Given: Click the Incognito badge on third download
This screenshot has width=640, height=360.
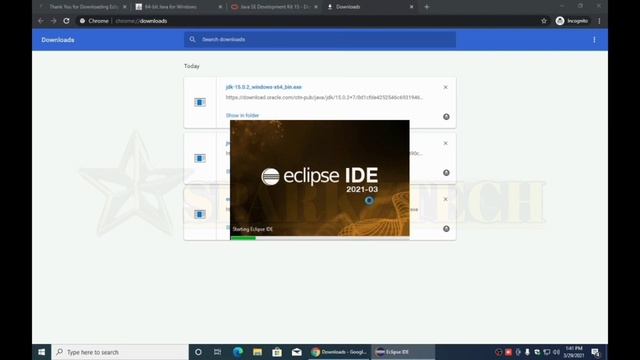Looking at the screenshot, I should pos(446,229).
